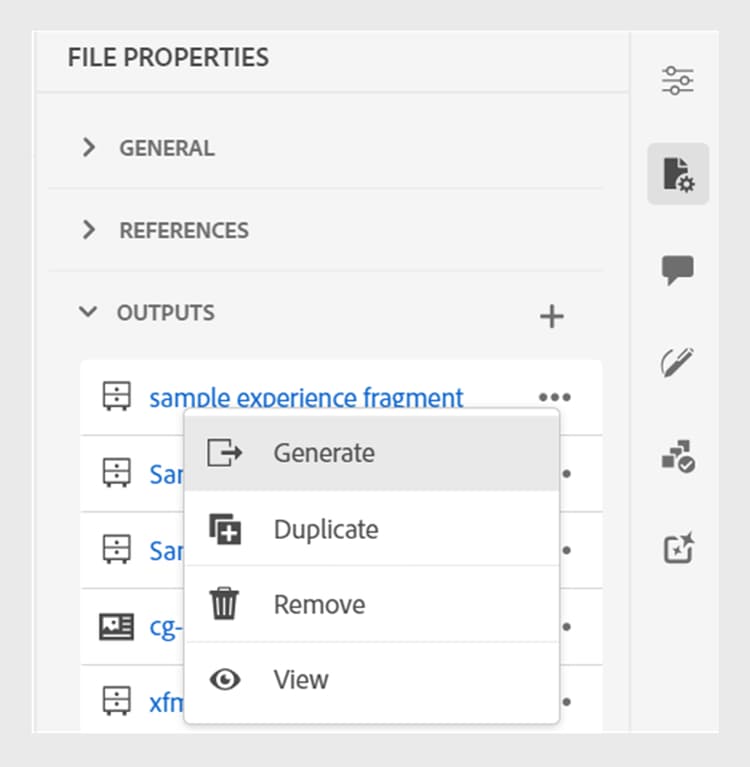Viewport: 750px width, 767px height.
Task: Open the comments speech bubble panel
Action: [x=678, y=269]
